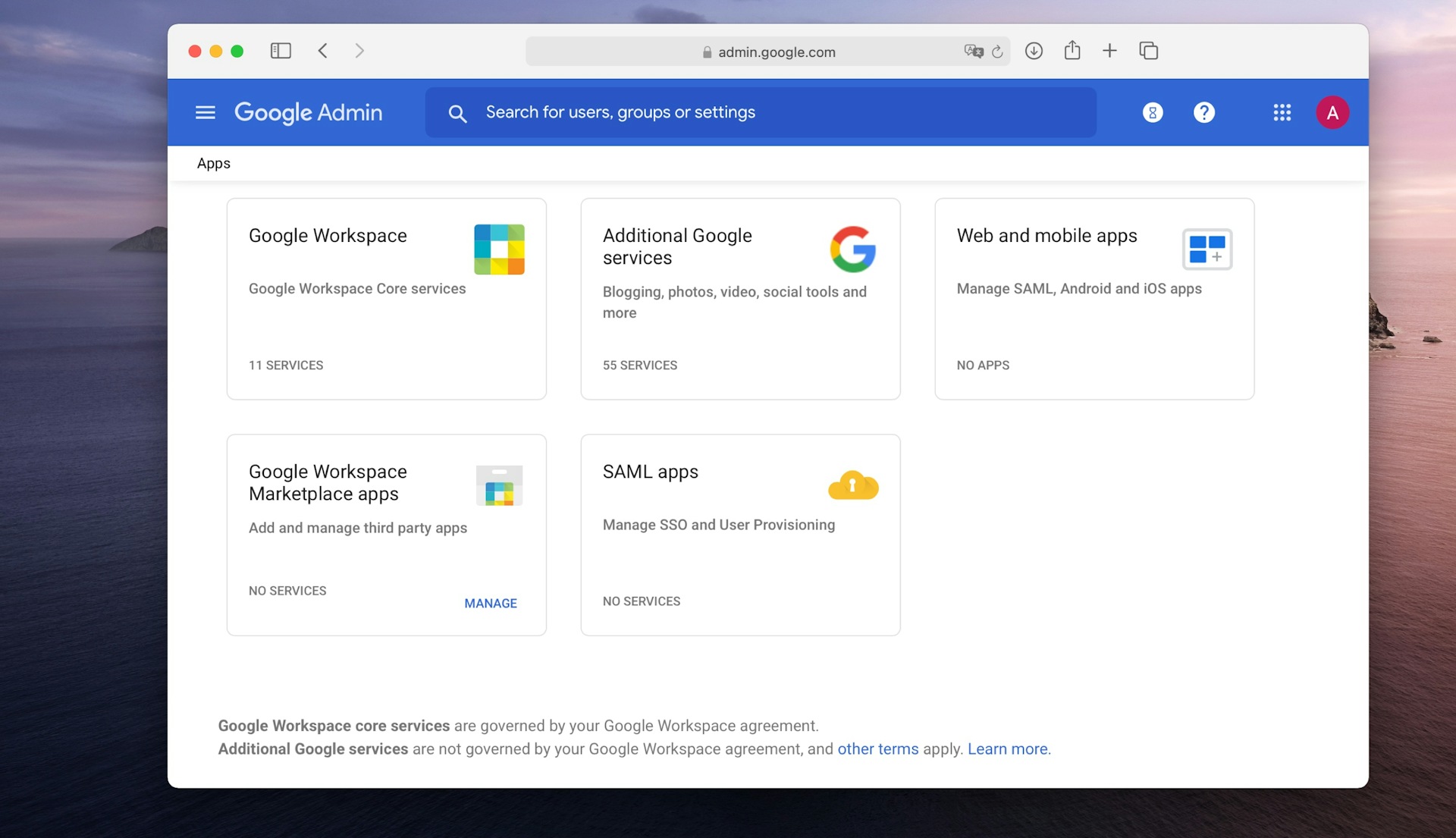The image size is (1456, 838).
Task: Click the Web and mobile apps tile icon
Action: tap(1207, 250)
